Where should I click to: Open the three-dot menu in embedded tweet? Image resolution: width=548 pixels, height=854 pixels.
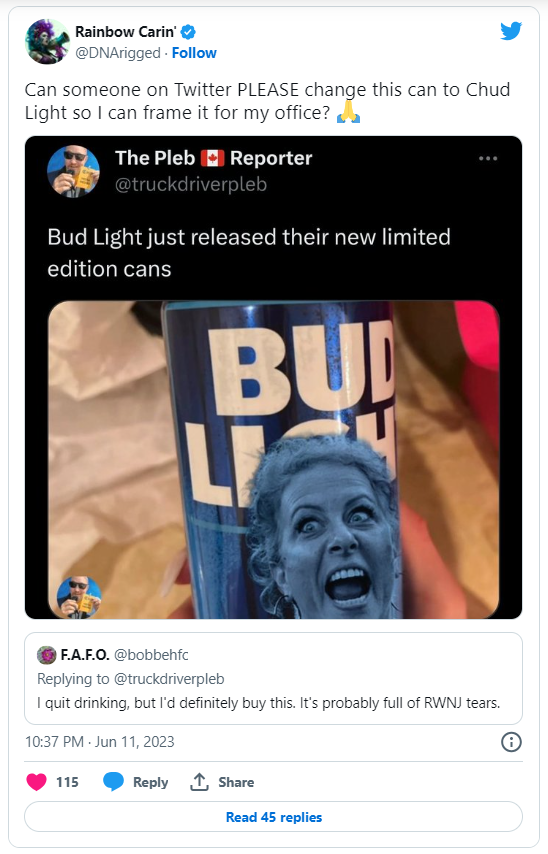tap(488, 158)
